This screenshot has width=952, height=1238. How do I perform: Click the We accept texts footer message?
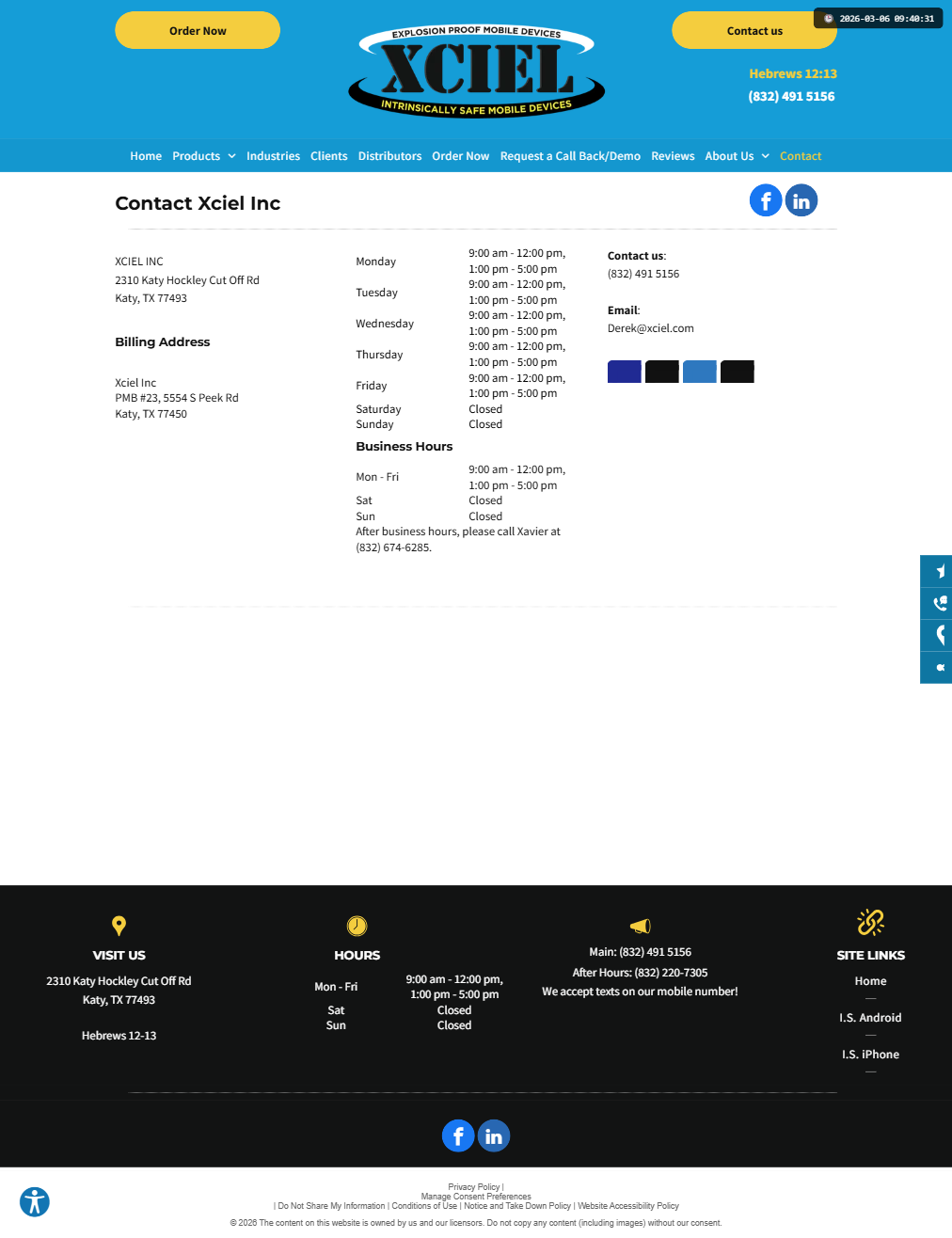tap(640, 992)
